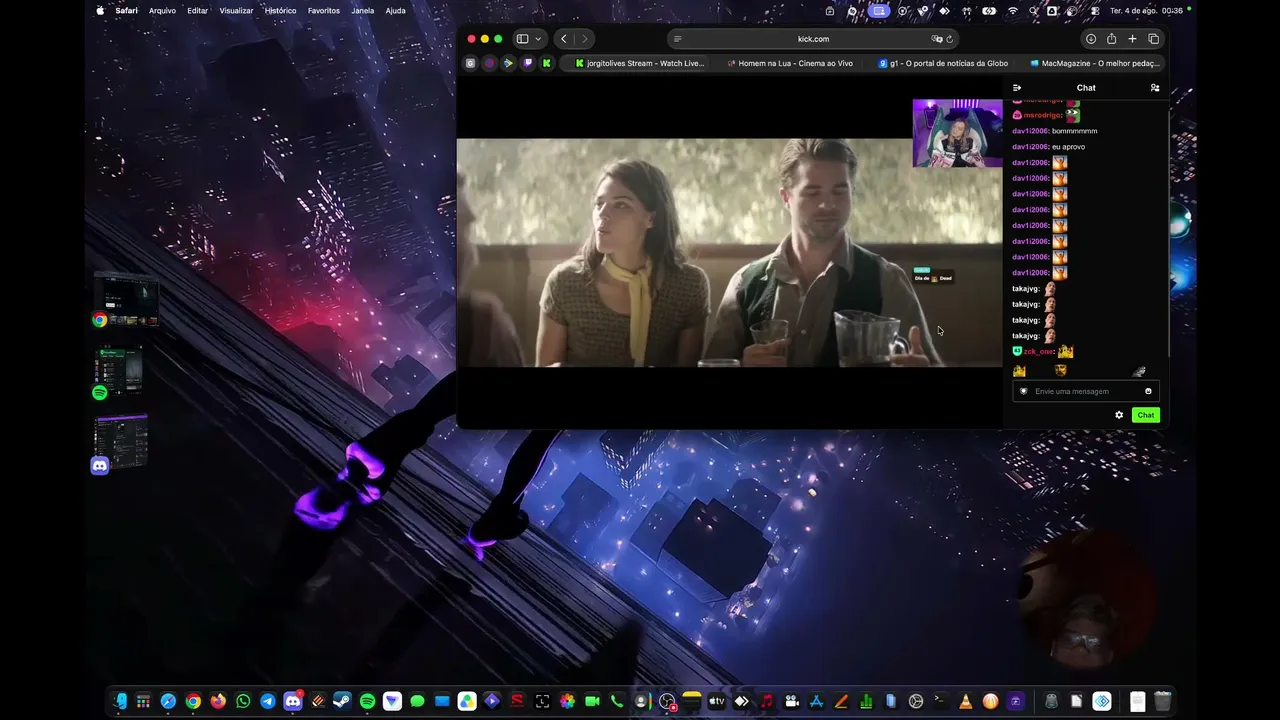Viewport: 1280px width, 720px height.
Task: Open the Apple menu
Action: click(100, 11)
